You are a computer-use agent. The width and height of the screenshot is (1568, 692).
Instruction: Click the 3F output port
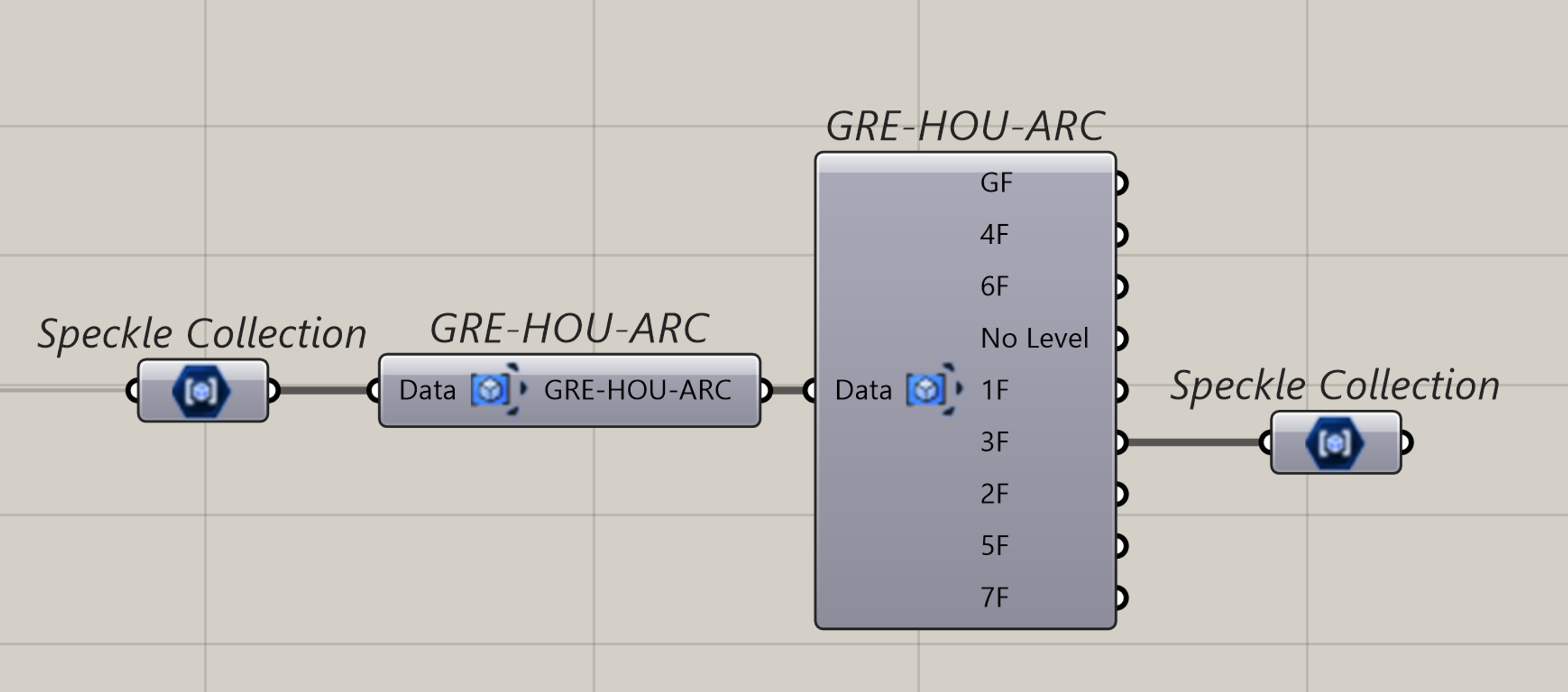[1122, 442]
